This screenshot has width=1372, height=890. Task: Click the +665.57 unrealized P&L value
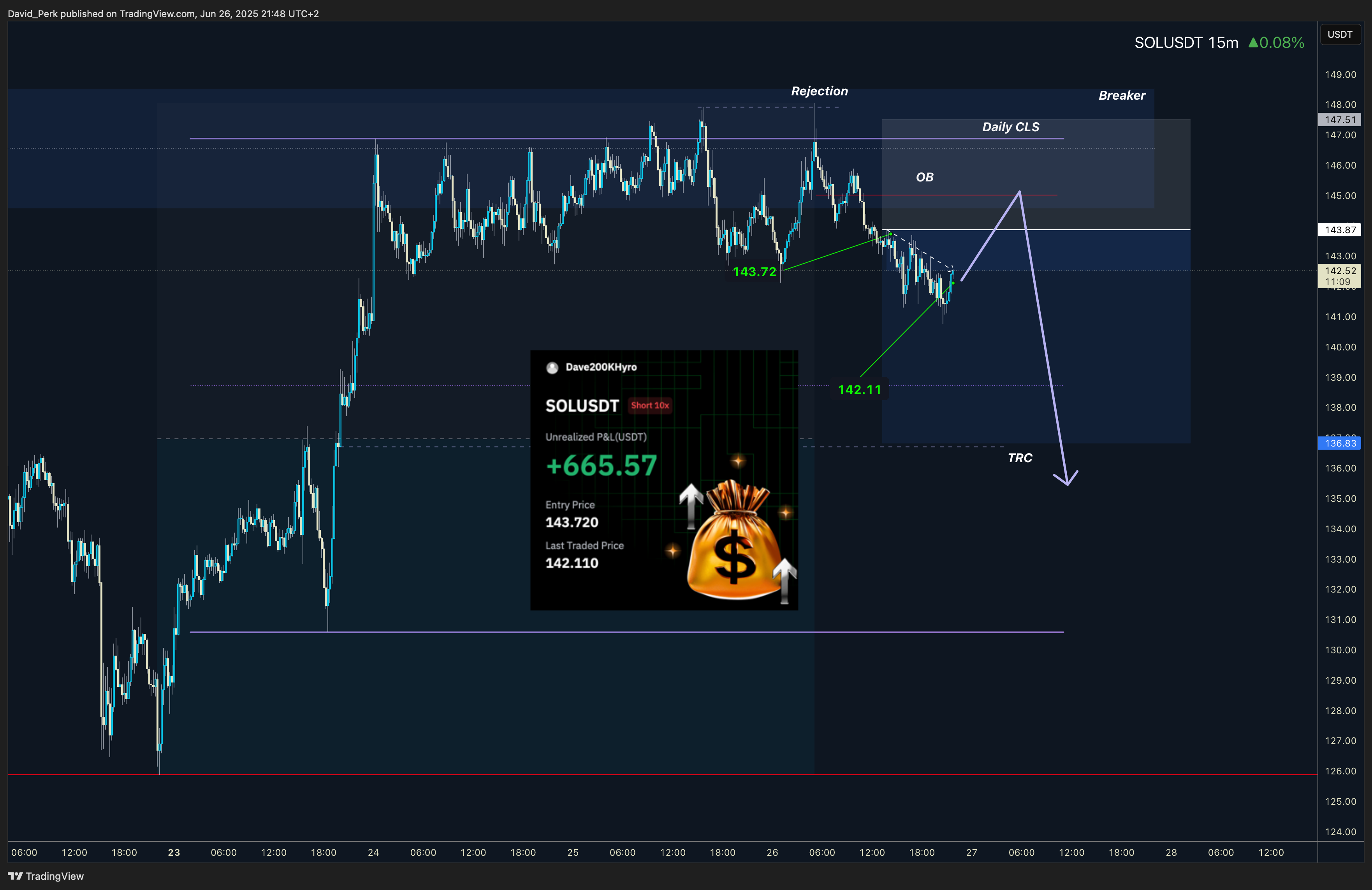point(601,465)
